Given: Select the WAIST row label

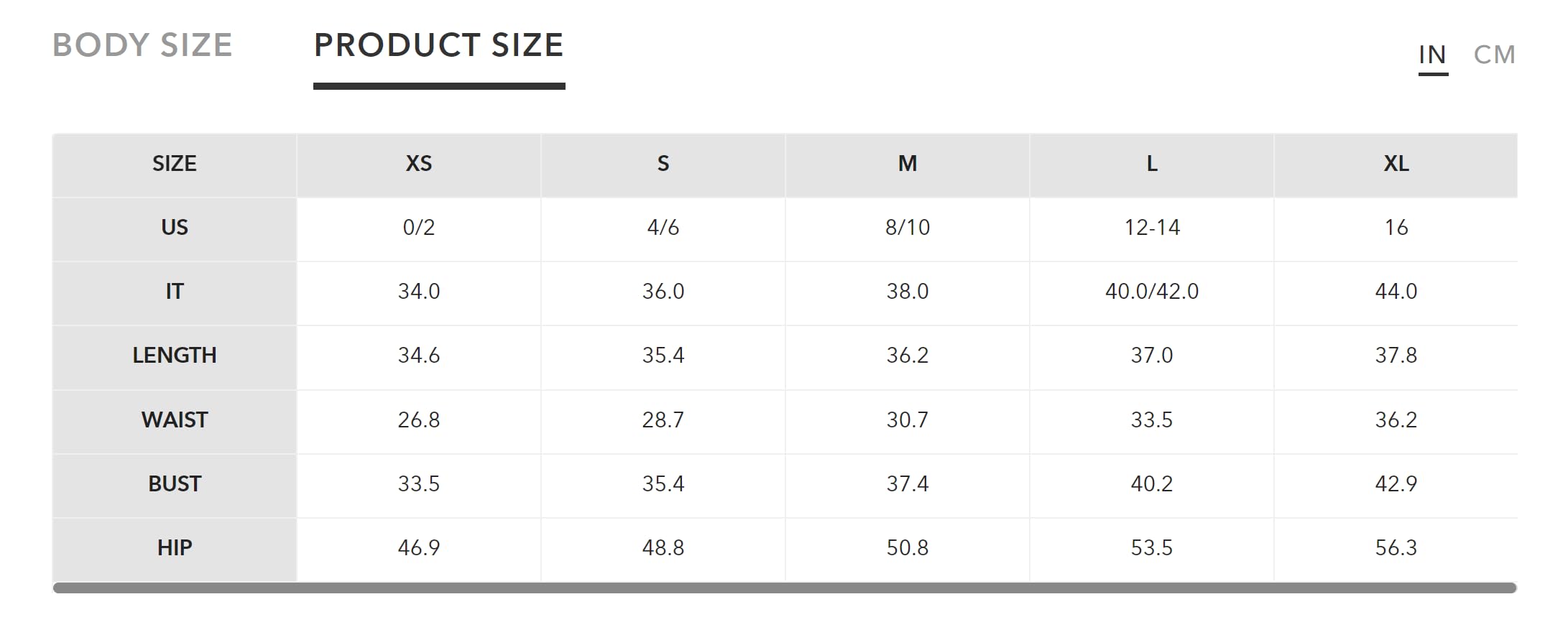Looking at the screenshot, I should click(x=175, y=422).
